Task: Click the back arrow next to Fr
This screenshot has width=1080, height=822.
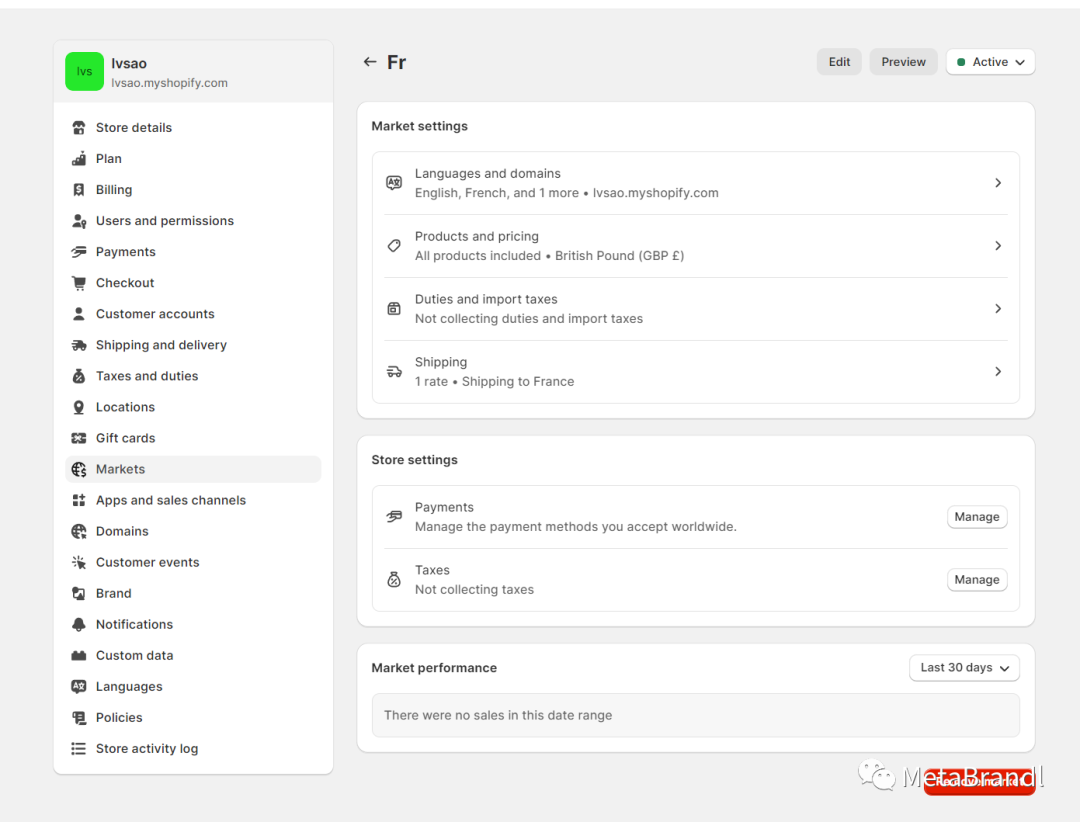Action: (370, 62)
